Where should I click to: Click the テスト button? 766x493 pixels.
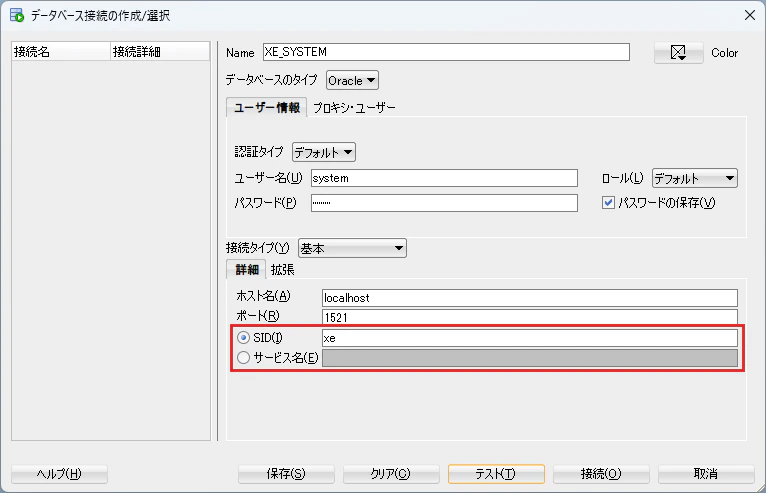496,473
